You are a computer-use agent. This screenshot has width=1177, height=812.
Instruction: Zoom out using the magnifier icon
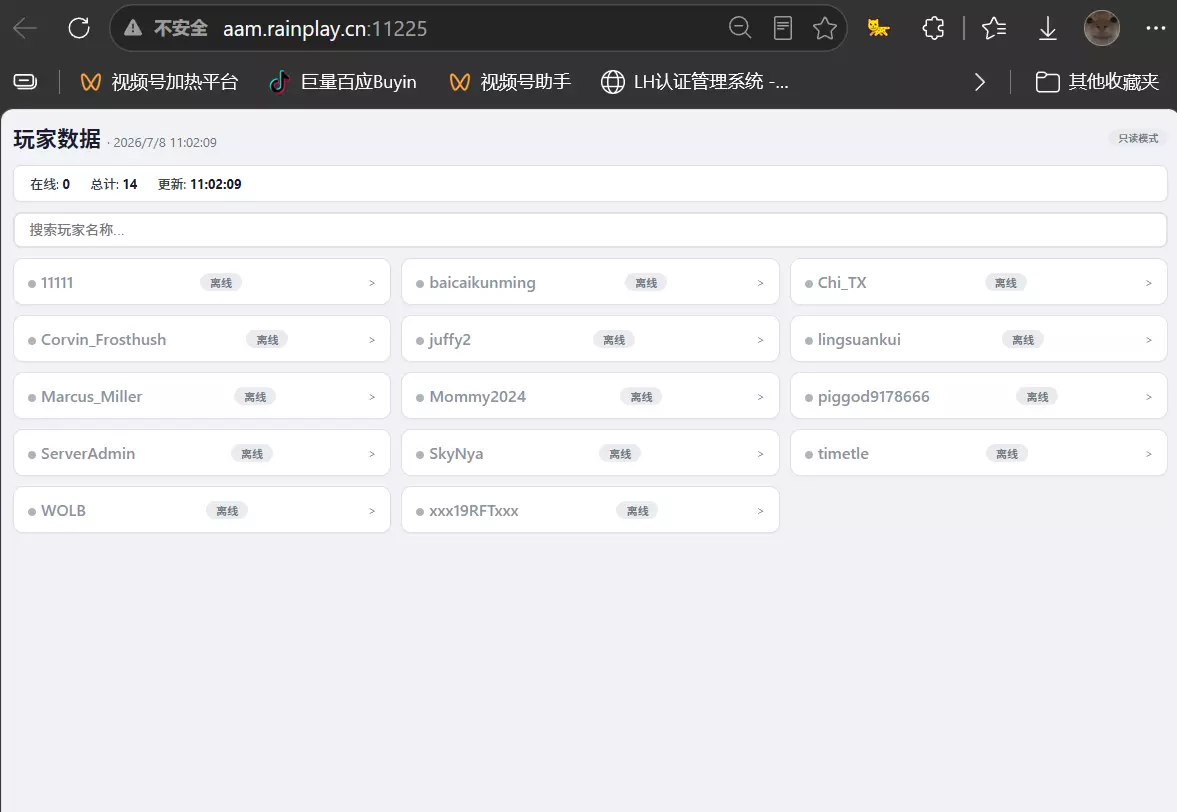pos(740,29)
